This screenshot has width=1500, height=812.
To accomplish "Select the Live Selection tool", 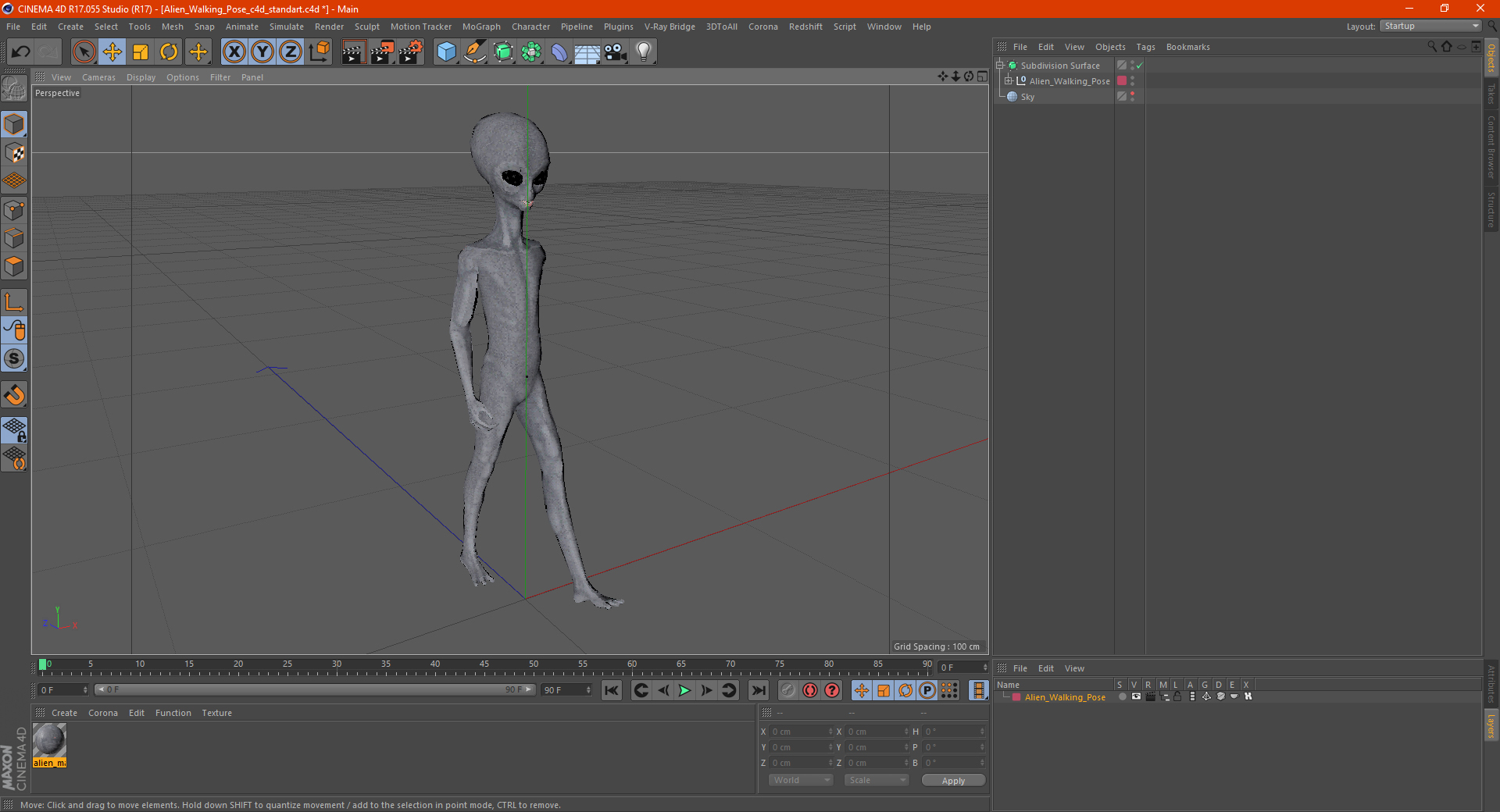I will click(x=84, y=52).
